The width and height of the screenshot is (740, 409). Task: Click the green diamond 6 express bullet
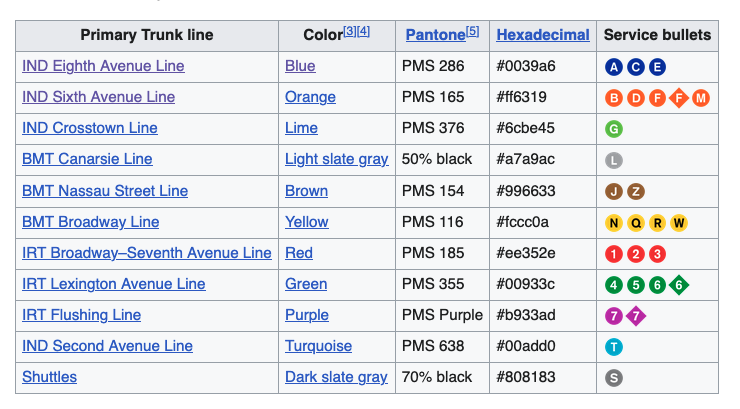click(679, 284)
